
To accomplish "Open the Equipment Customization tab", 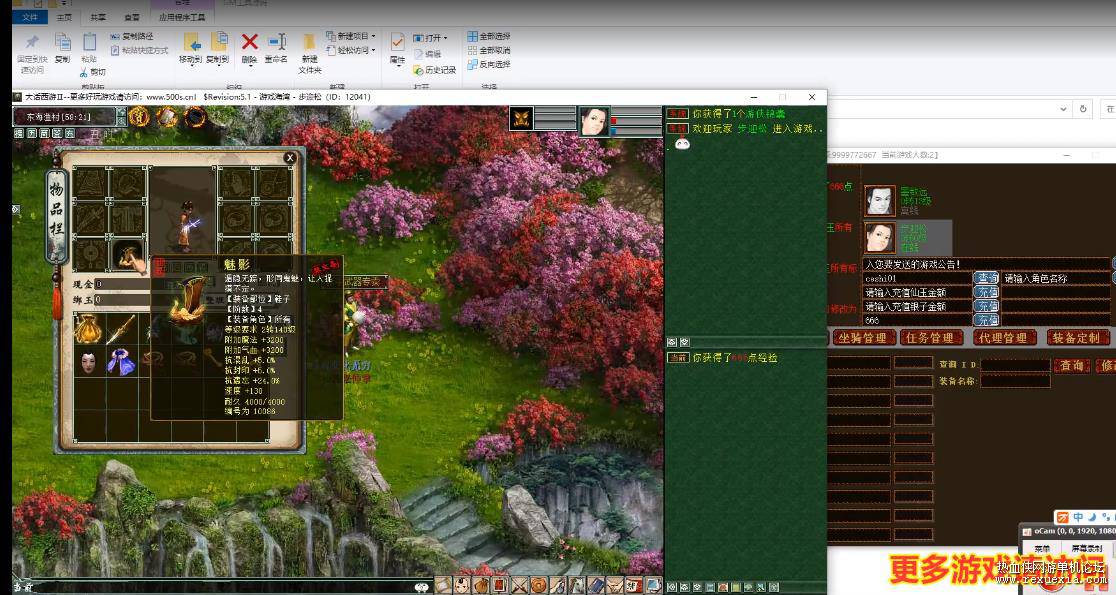I will tap(1076, 338).
